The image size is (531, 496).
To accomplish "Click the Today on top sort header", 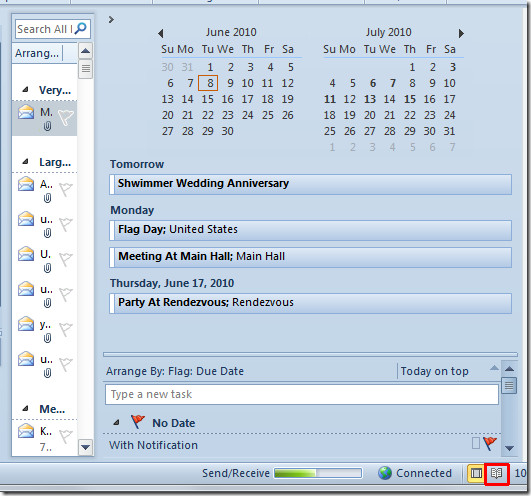I will click(x=434, y=371).
